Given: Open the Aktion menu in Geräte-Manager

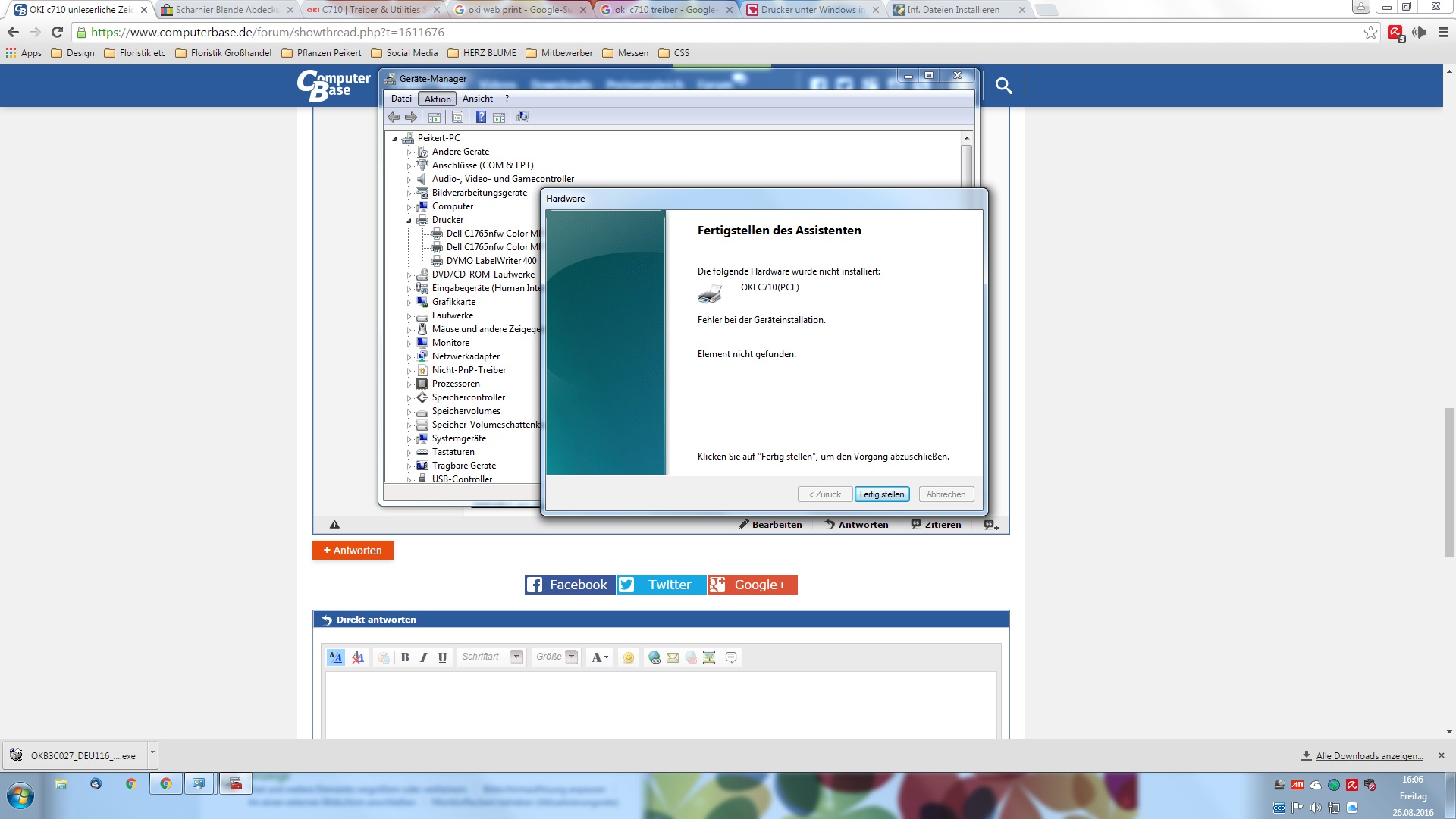Looking at the screenshot, I should click(438, 99).
